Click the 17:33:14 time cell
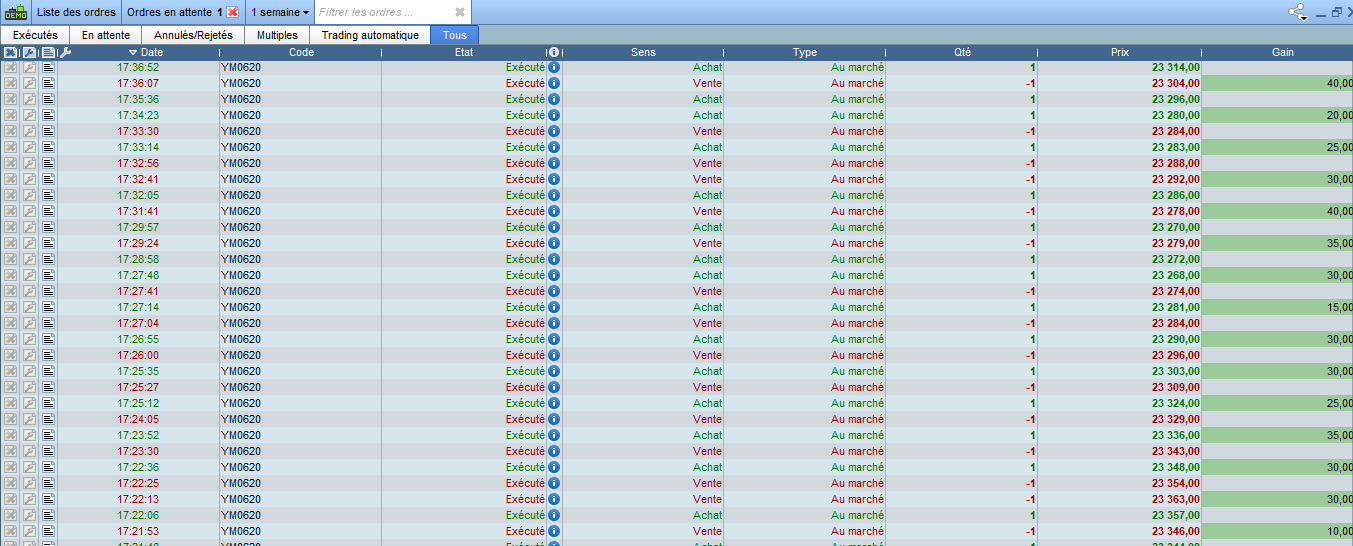The width and height of the screenshot is (1353, 546). coord(138,147)
